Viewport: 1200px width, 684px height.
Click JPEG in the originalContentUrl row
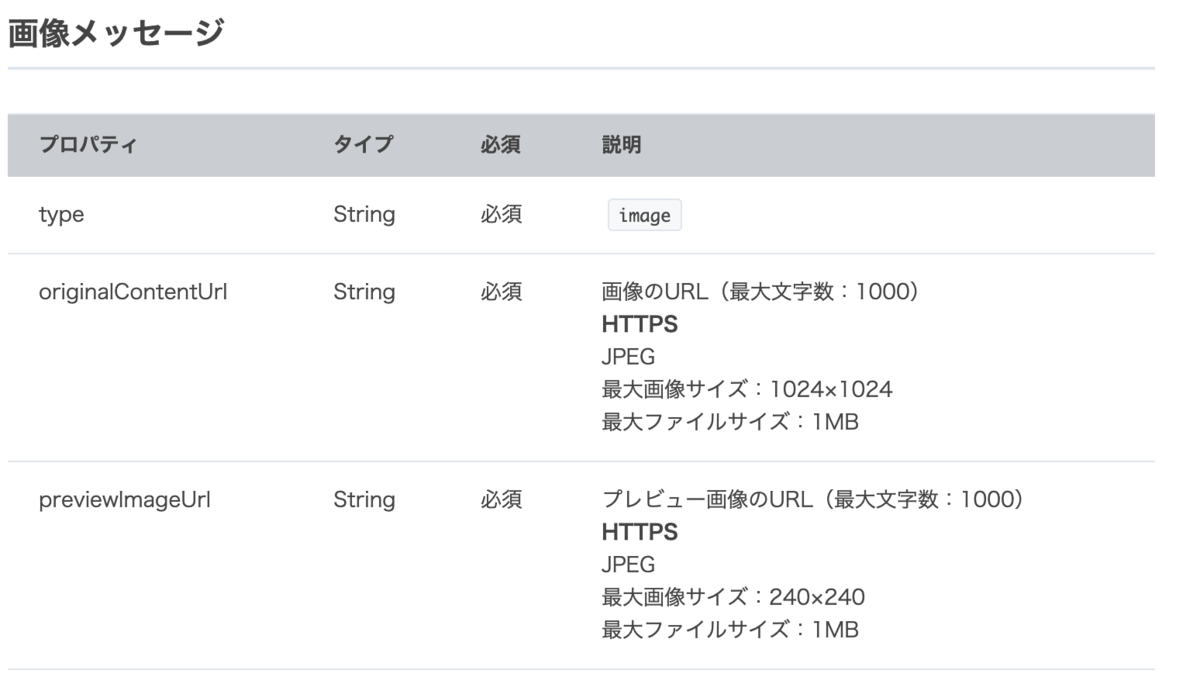click(x=628, y=357)
